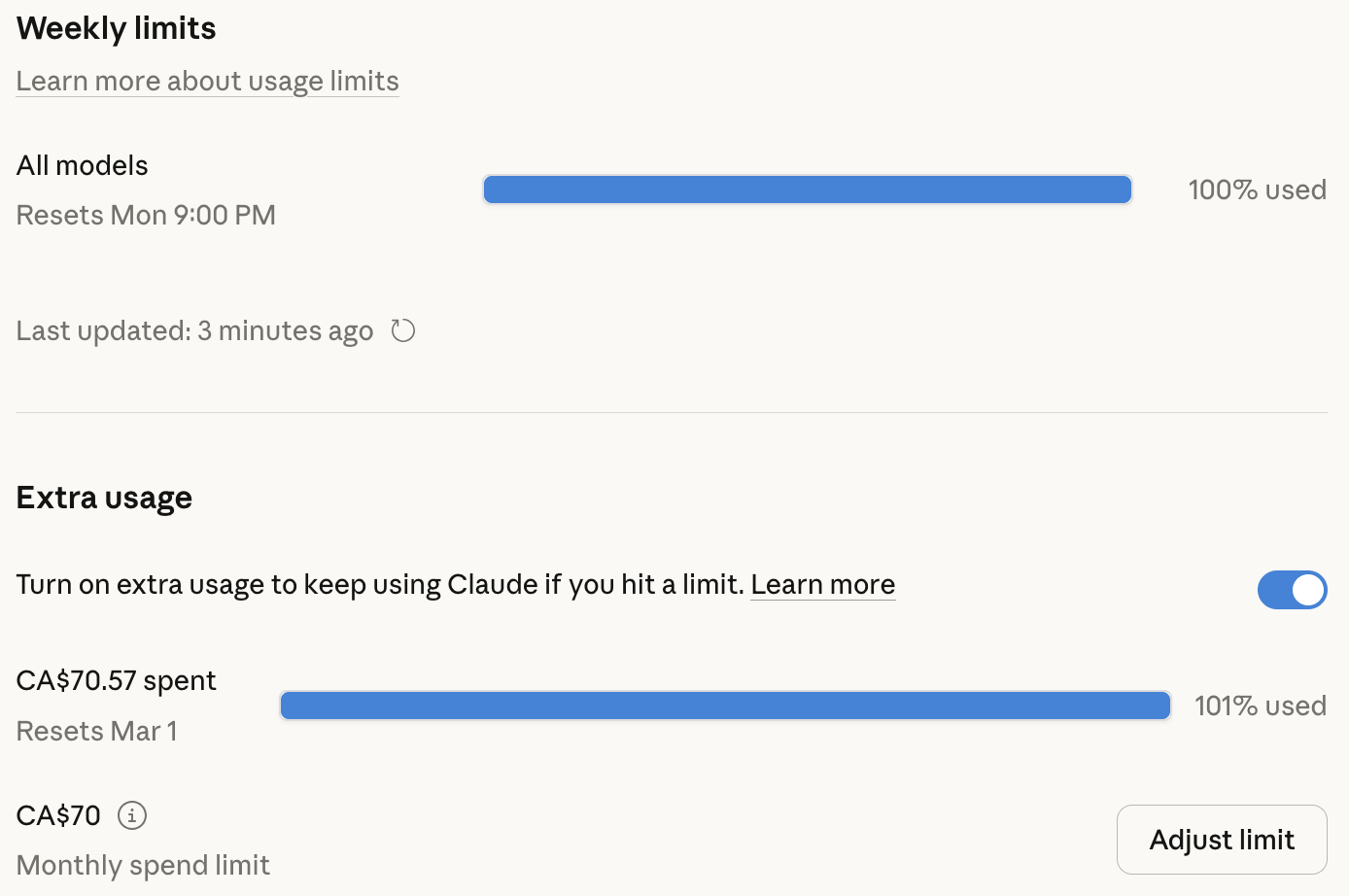The image size is (1349, 896).
Task: Toggle extra usage off then back on
Action: pyautogui.click(x=1293, y=590)
